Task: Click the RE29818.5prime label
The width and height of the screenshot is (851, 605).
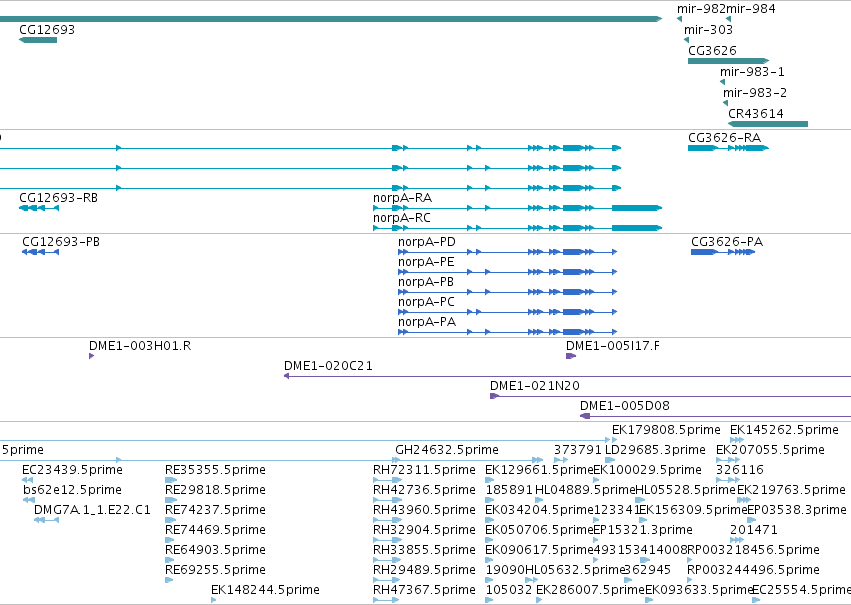Action: click(x=215, y=490)
